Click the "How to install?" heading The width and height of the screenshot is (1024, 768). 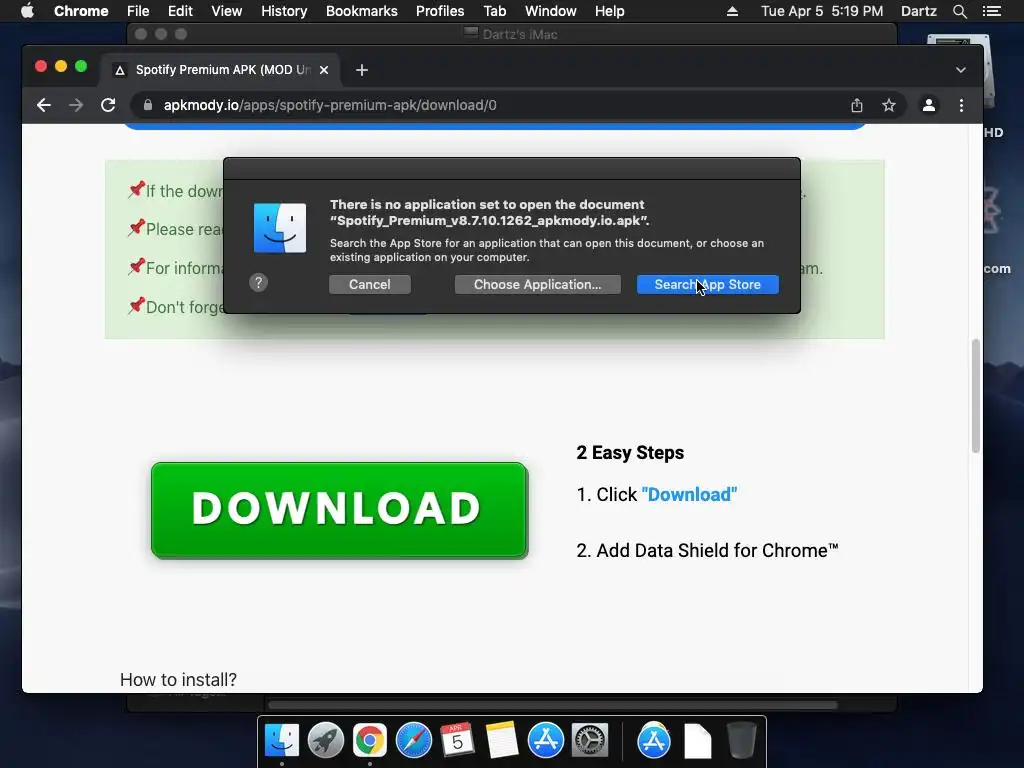pyautogui.click(x=178, y=680)
